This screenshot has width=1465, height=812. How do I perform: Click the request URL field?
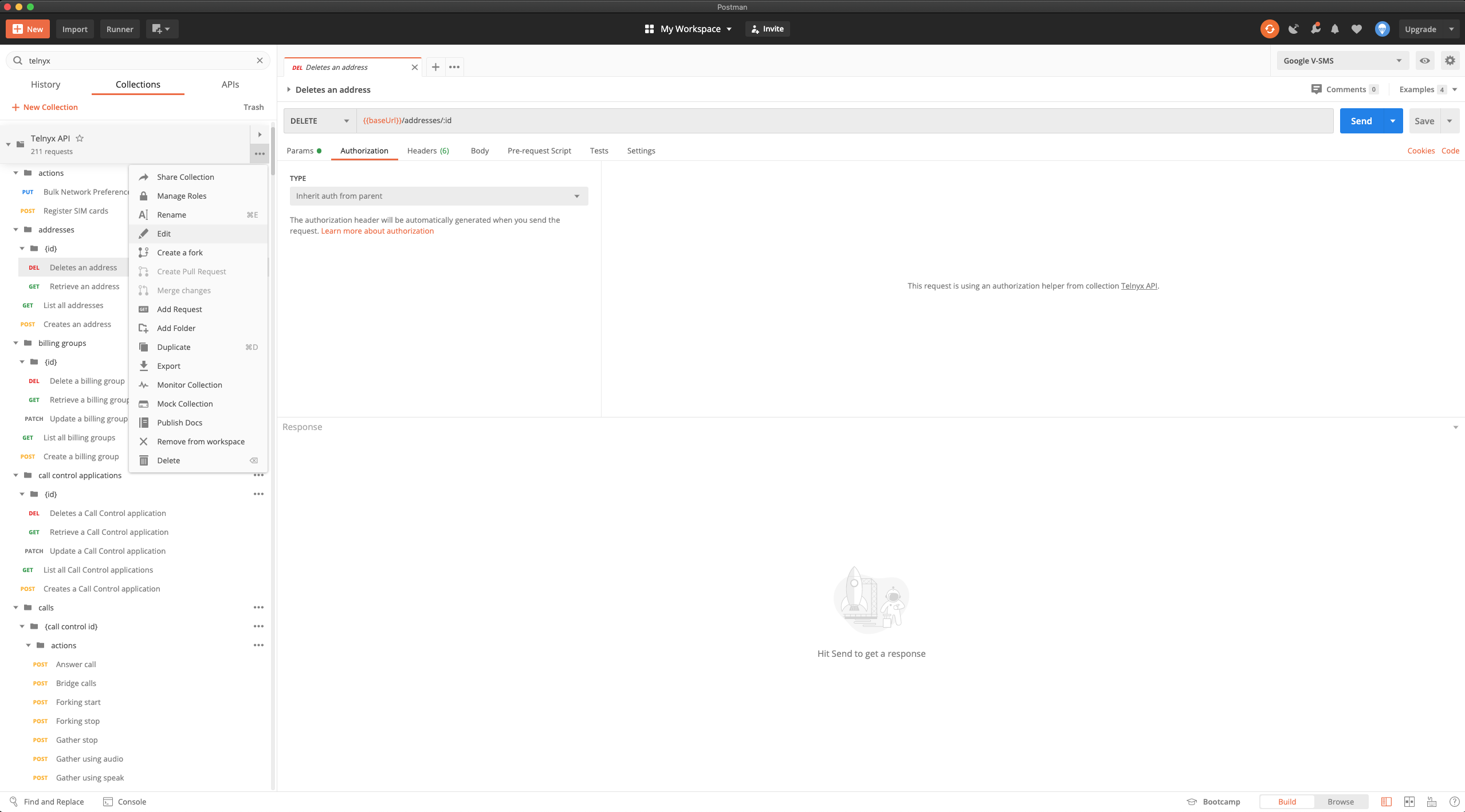tap(845, 121)
